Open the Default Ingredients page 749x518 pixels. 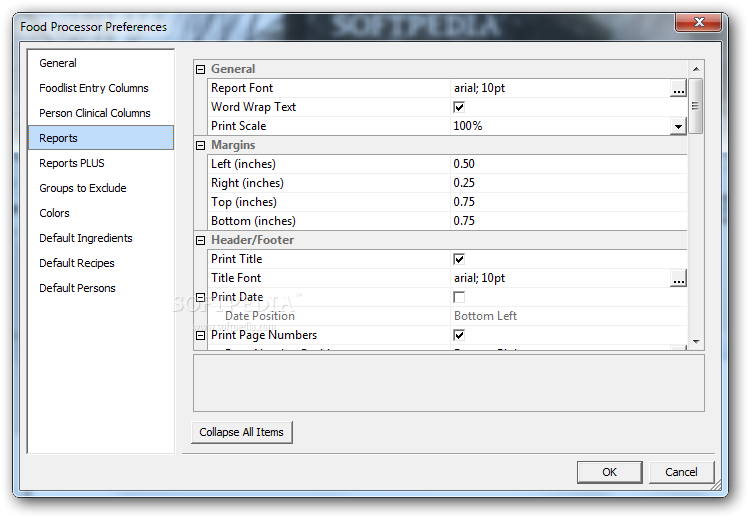click(x=101, y=238)
